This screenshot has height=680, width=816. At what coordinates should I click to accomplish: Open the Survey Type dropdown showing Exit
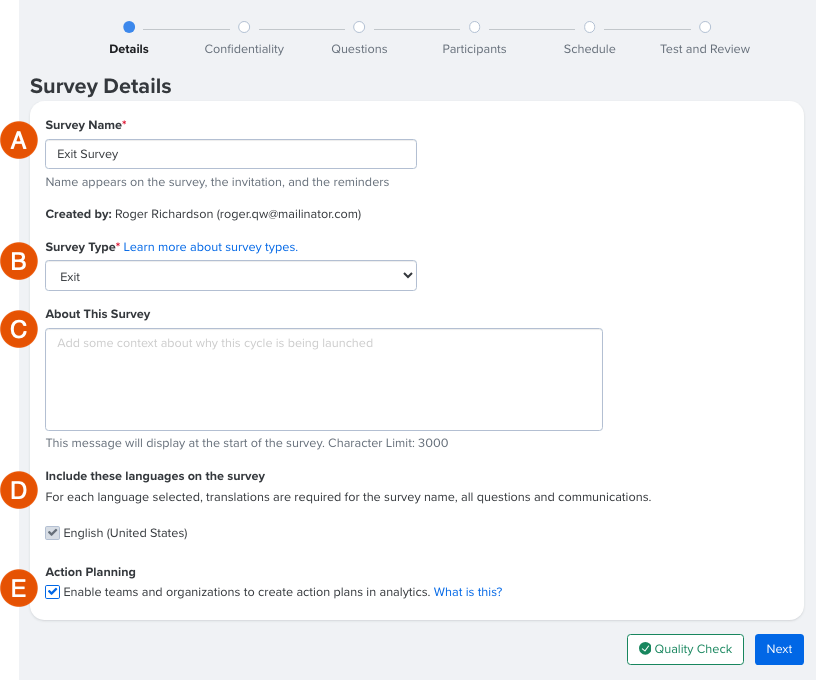(x=231, y=275)
